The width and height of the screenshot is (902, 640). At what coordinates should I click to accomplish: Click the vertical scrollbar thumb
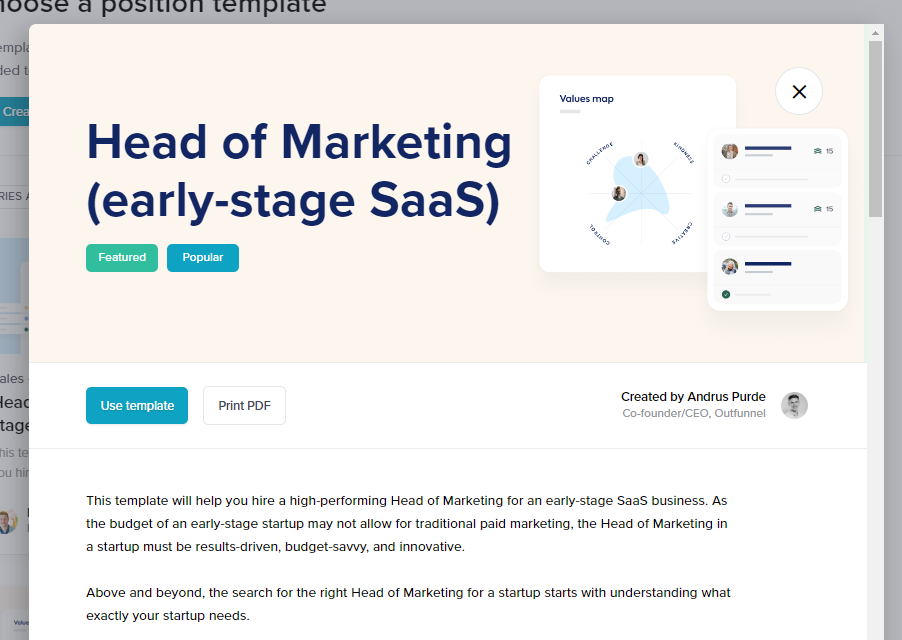click(x=875, y=130)
